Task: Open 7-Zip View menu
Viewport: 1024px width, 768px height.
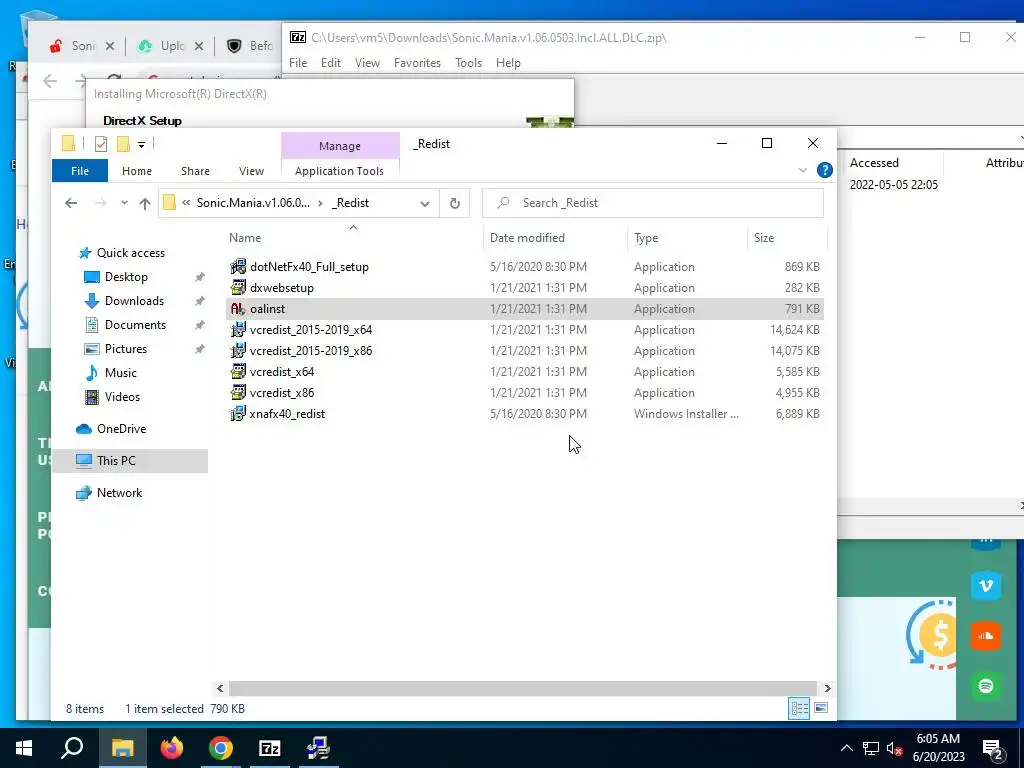Action: coord(367,63)
